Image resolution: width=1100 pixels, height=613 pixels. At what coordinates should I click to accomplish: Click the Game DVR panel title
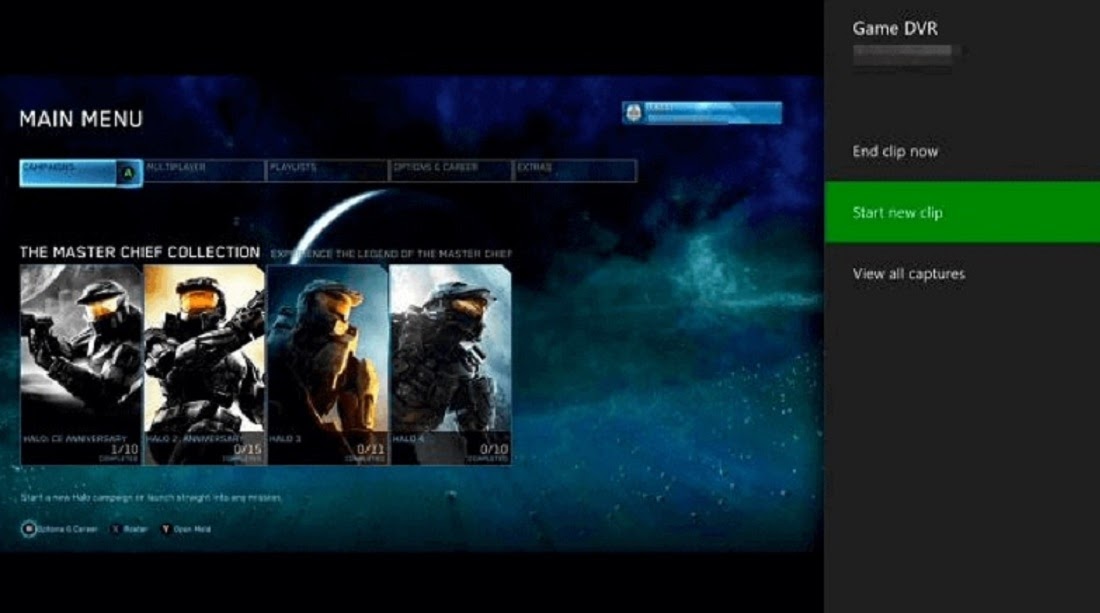click(894, 29)
